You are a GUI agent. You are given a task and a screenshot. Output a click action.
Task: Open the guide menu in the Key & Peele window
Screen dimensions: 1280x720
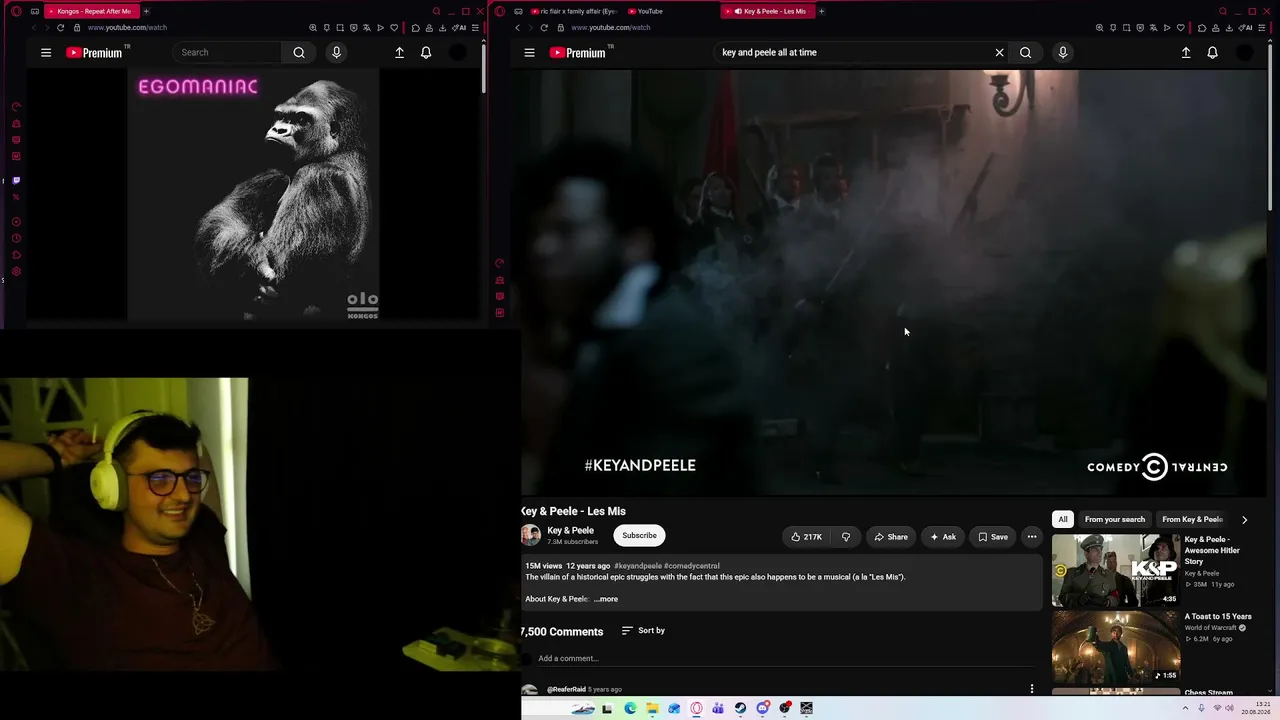[x=529, y=53]
